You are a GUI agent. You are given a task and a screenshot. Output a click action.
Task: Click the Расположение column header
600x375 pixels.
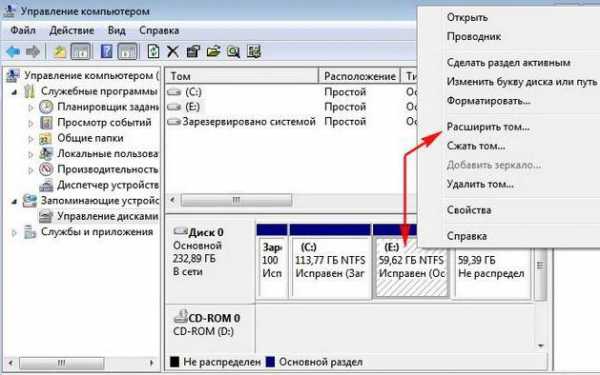pos(359,76)
